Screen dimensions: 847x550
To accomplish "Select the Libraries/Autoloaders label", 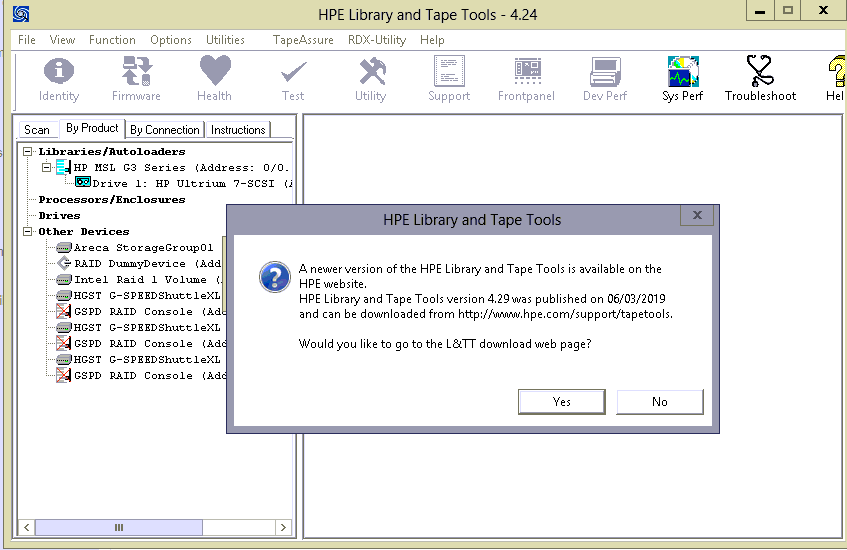I will (x=112, y=151).
